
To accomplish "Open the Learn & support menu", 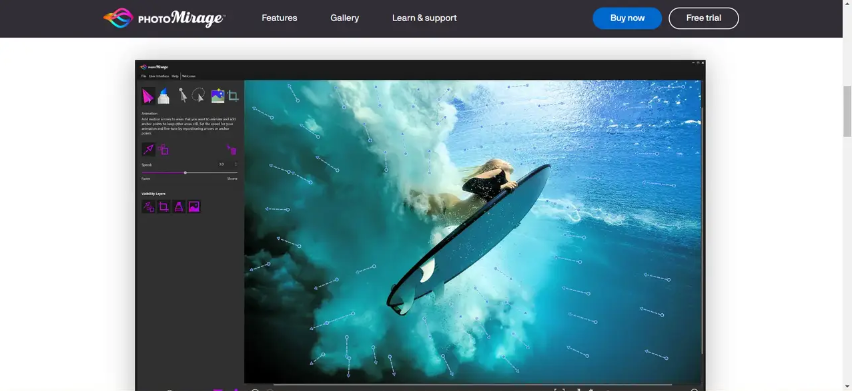I will 424,18.
